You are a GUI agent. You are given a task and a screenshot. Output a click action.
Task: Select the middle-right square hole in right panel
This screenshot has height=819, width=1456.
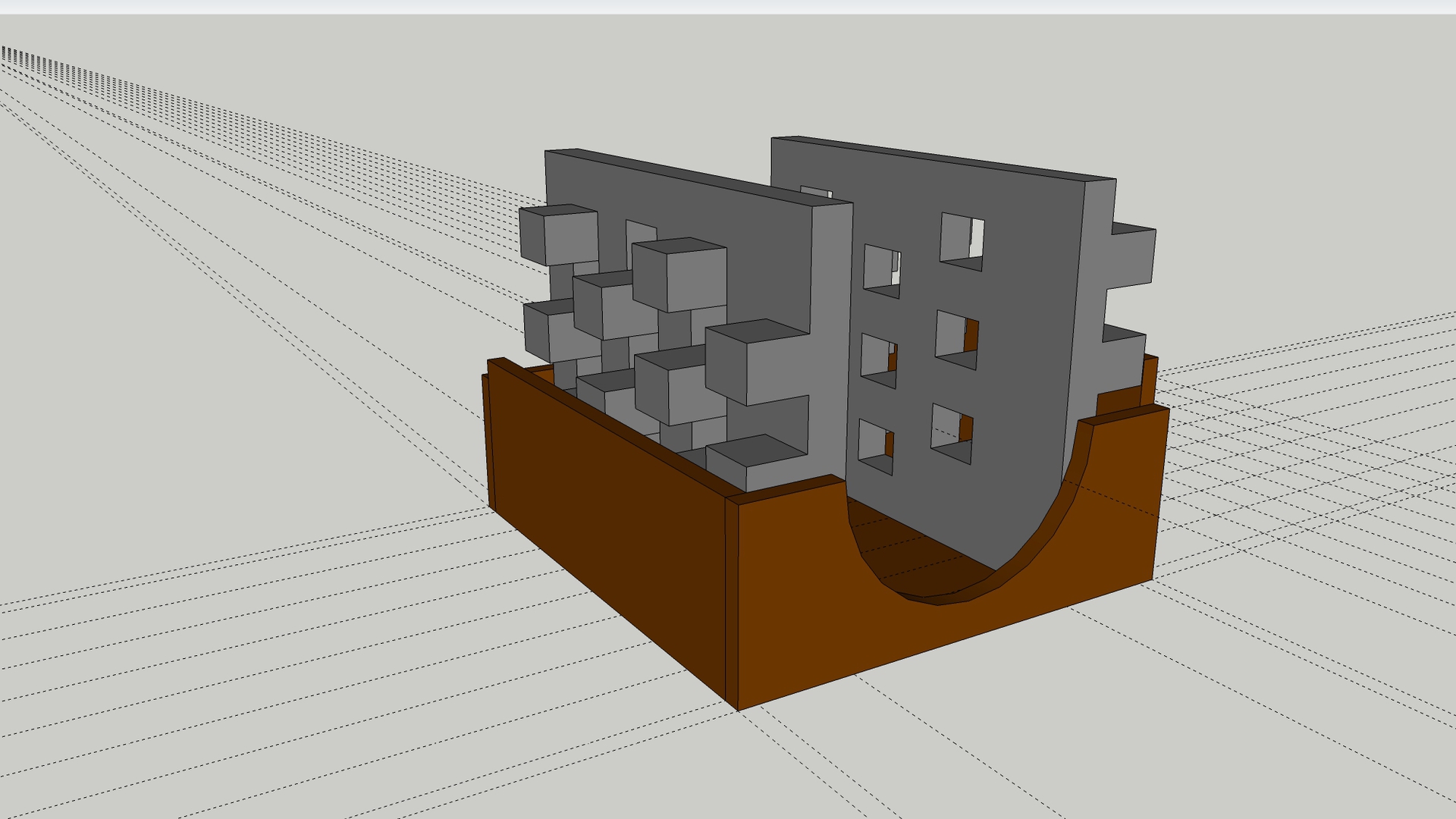coord(955,338)
